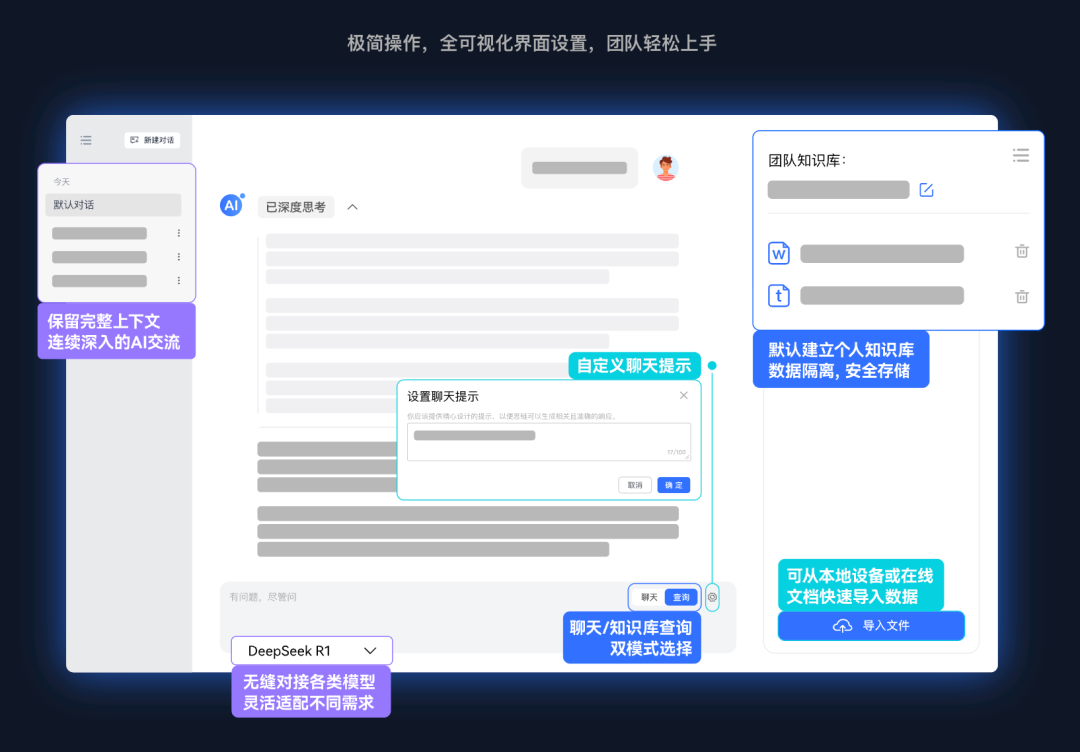
Task: Start a new chat via 新建对话
Action: tap(150, 140)
